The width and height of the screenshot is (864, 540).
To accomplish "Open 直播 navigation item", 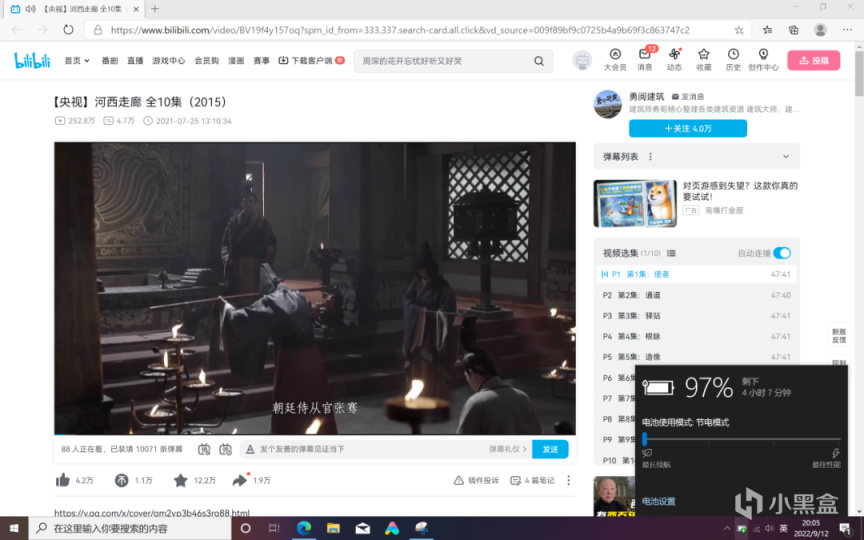I will 135,61.
